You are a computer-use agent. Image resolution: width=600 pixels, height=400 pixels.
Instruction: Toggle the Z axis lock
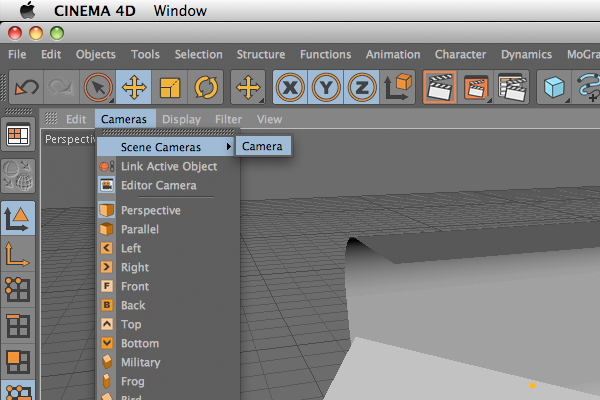[362, 87]
